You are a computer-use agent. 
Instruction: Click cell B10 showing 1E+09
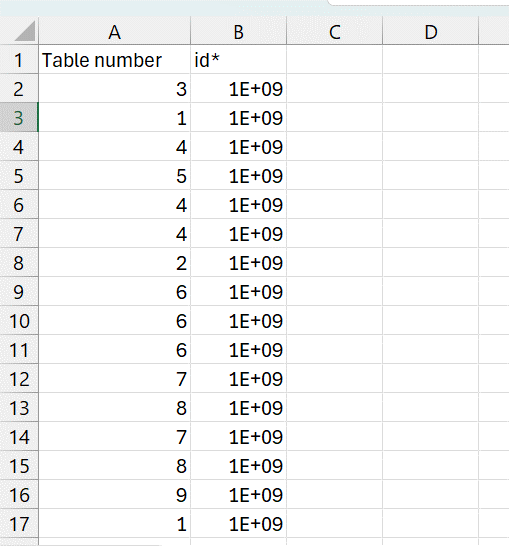[238, 321]
